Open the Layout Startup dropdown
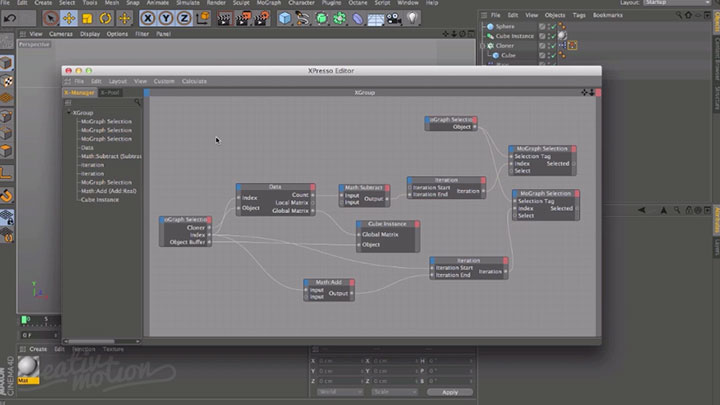 point(677,3)
